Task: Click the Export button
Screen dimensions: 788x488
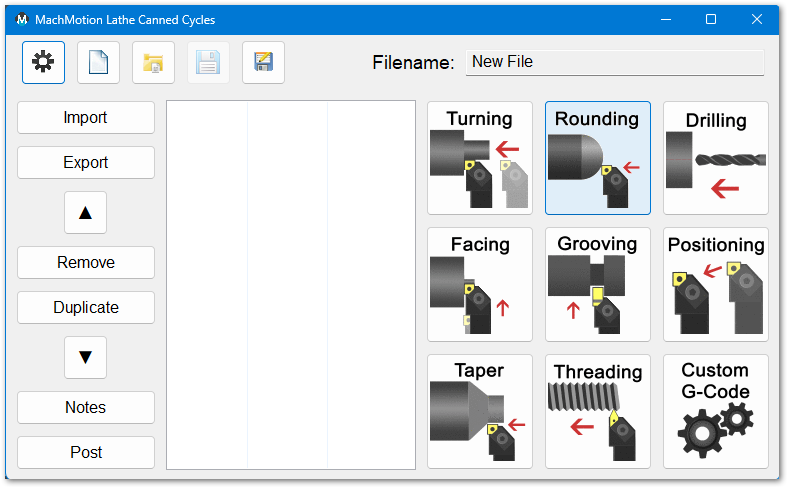Action: pyautogui.click(x=86, y=162)
